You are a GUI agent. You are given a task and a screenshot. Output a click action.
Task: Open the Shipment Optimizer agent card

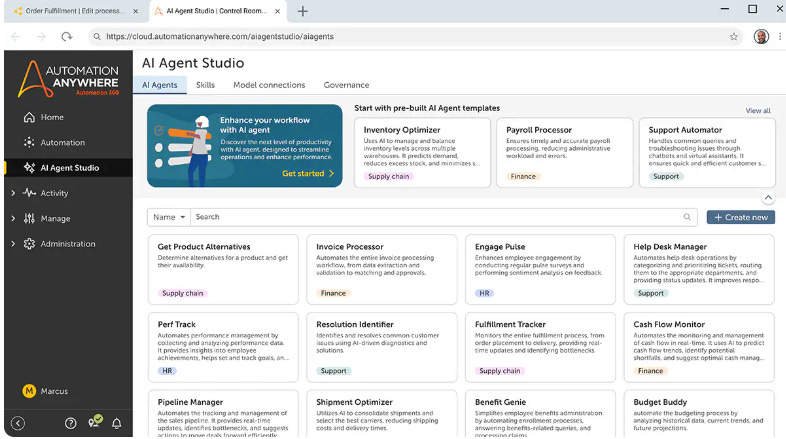tap(381, 414)
